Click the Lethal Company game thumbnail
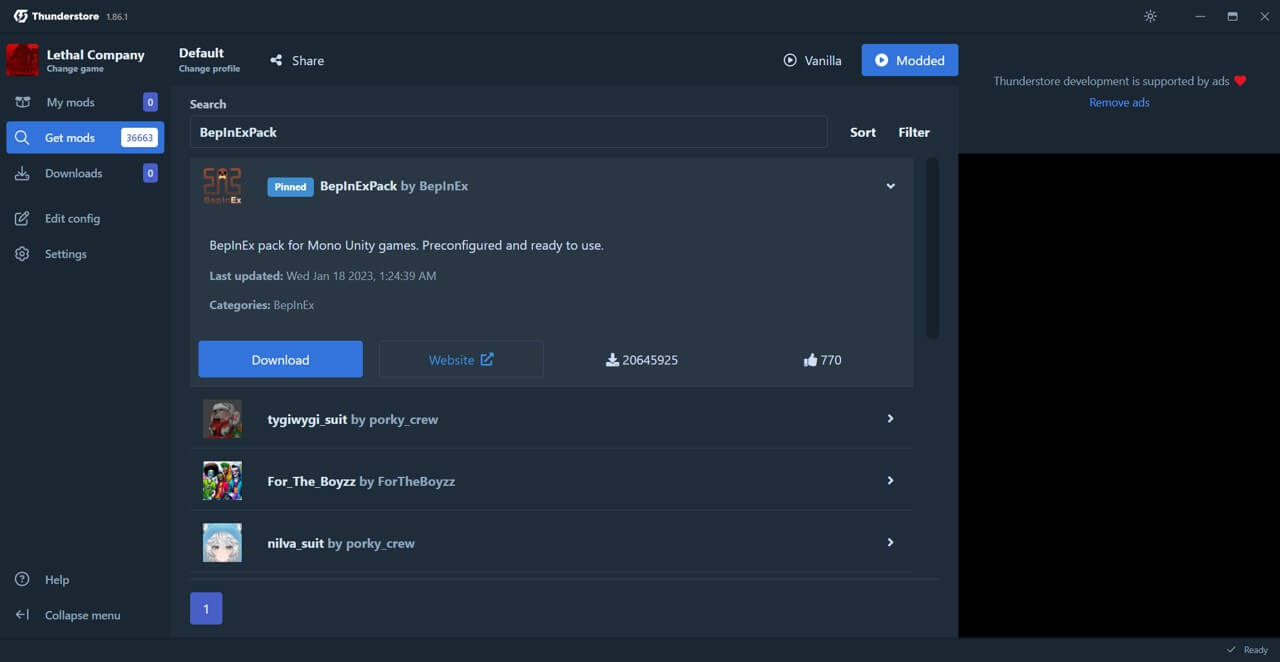Viewport: 1280px width, 662px height. (22, 60)
